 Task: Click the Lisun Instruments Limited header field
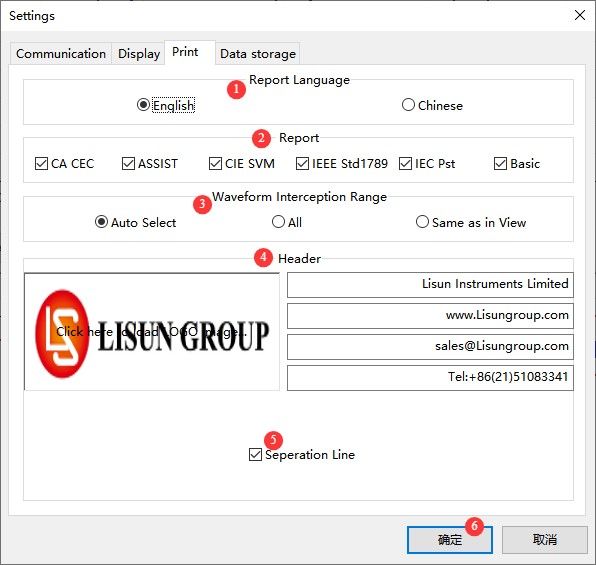point(430,284)
